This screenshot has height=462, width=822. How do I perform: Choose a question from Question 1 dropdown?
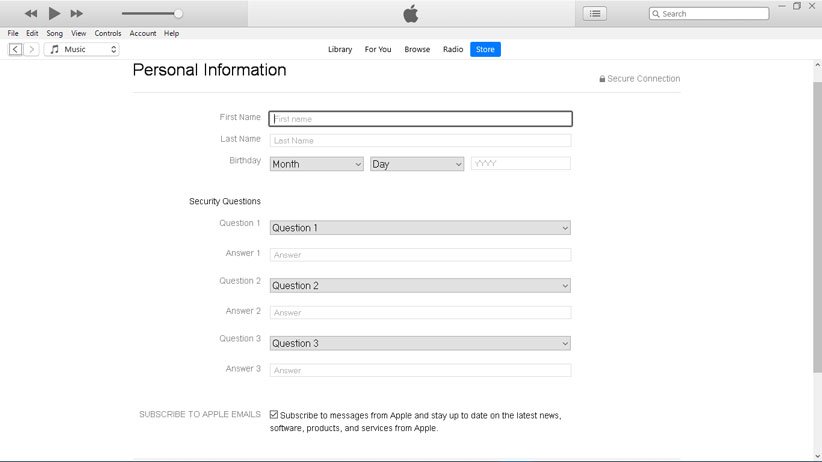point(420,228)
